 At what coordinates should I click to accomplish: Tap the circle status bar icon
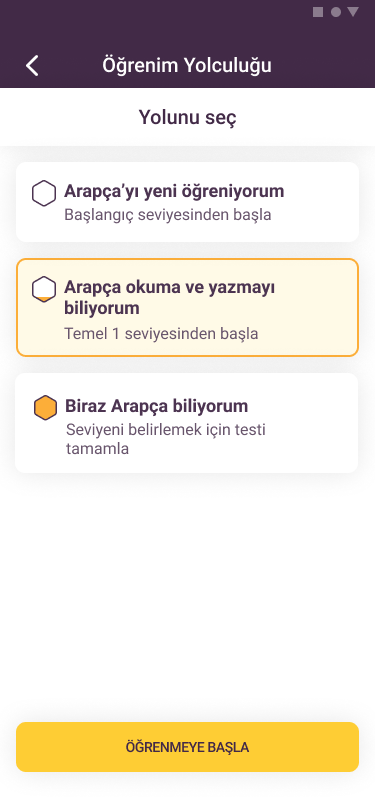[336, 12]
